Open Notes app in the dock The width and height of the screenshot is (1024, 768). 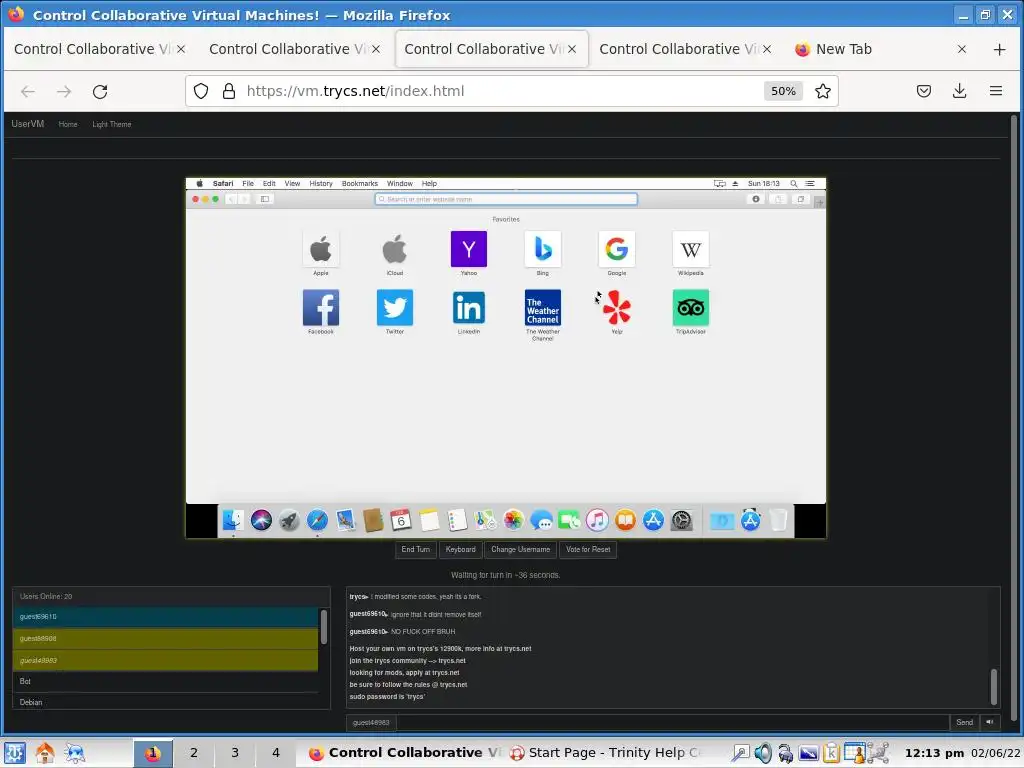429,520
